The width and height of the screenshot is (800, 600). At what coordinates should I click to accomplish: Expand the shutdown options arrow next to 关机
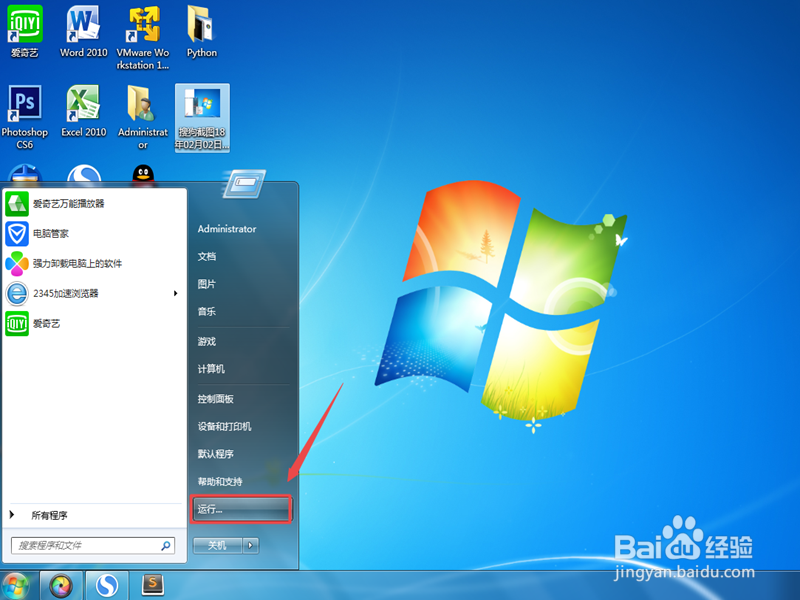click(x=250, y=545)
